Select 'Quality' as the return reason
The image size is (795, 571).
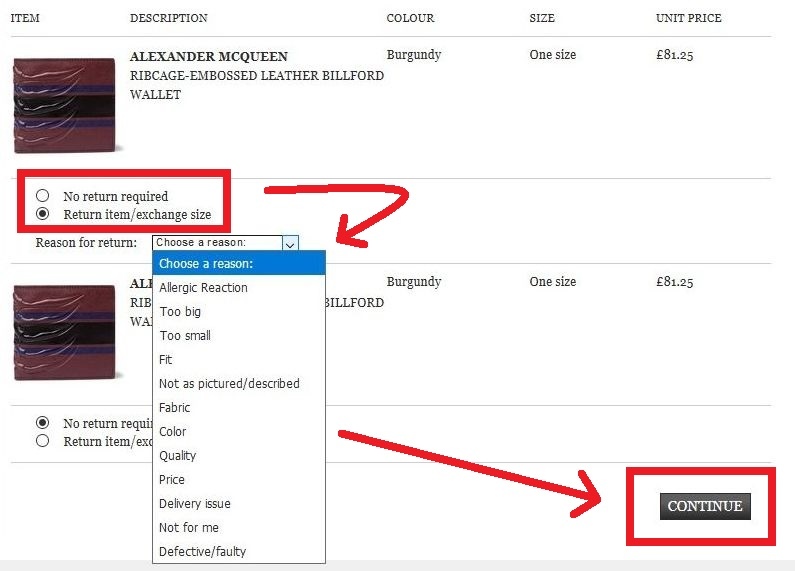[x=239, y=455]
